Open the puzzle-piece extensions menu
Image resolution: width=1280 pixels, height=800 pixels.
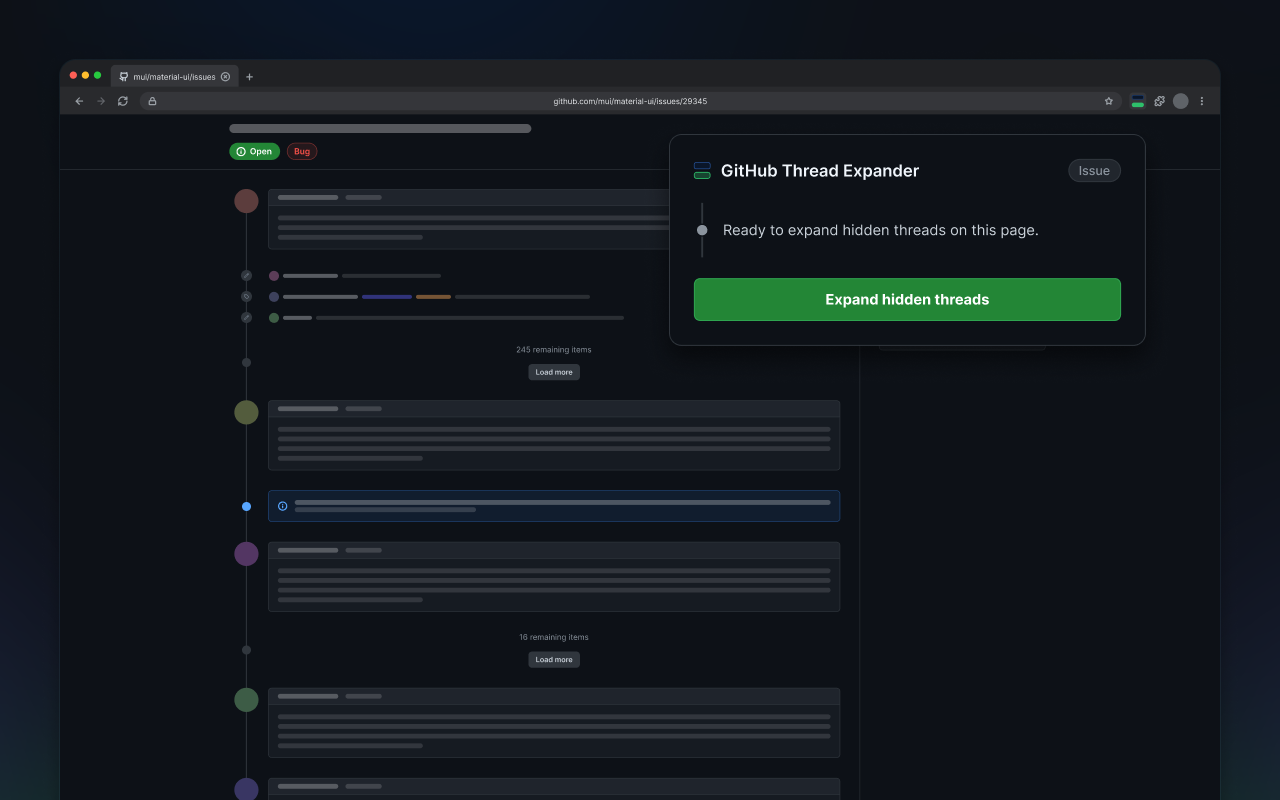click(1159, 101)
